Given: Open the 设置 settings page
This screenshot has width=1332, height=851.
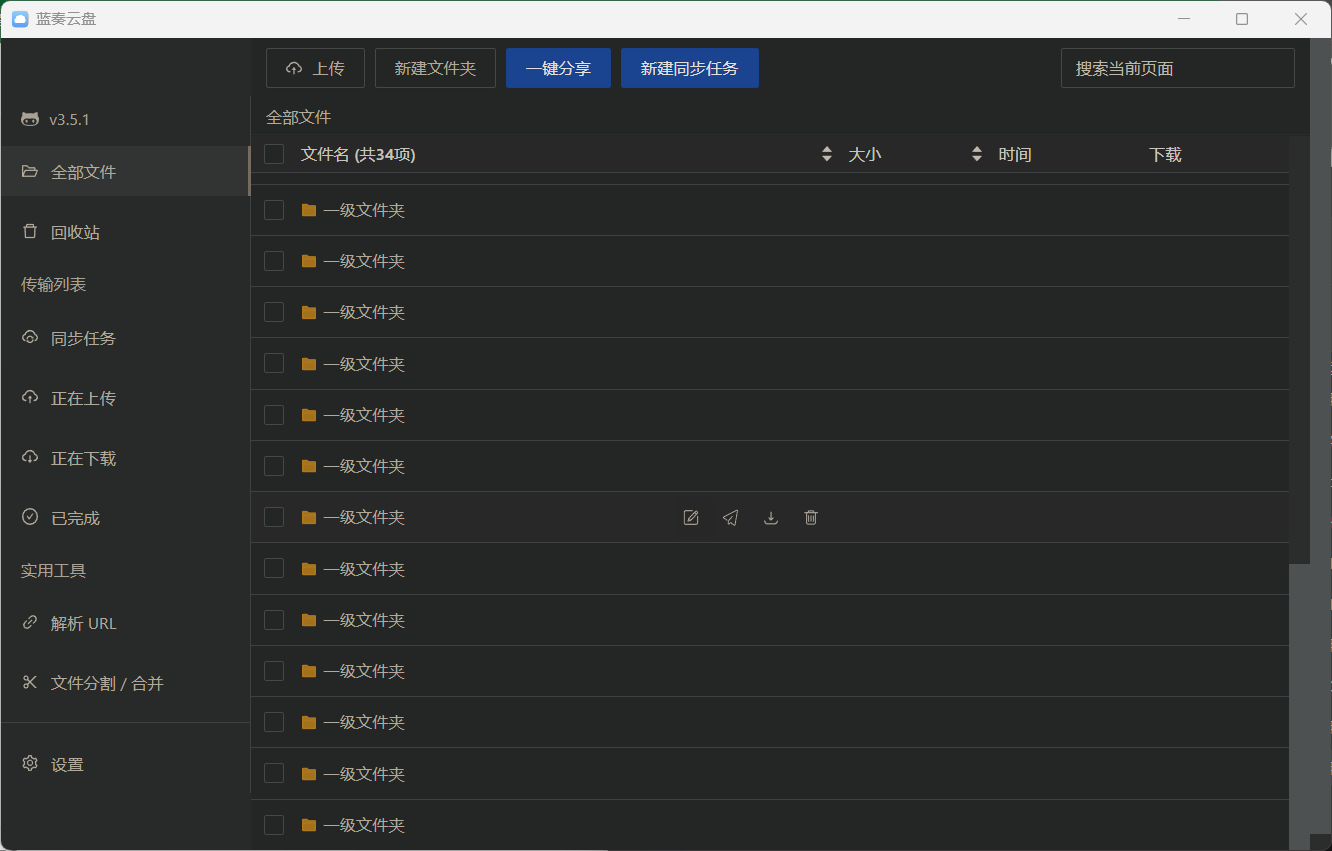Looking at the screenshot, I should click(125, 764).
